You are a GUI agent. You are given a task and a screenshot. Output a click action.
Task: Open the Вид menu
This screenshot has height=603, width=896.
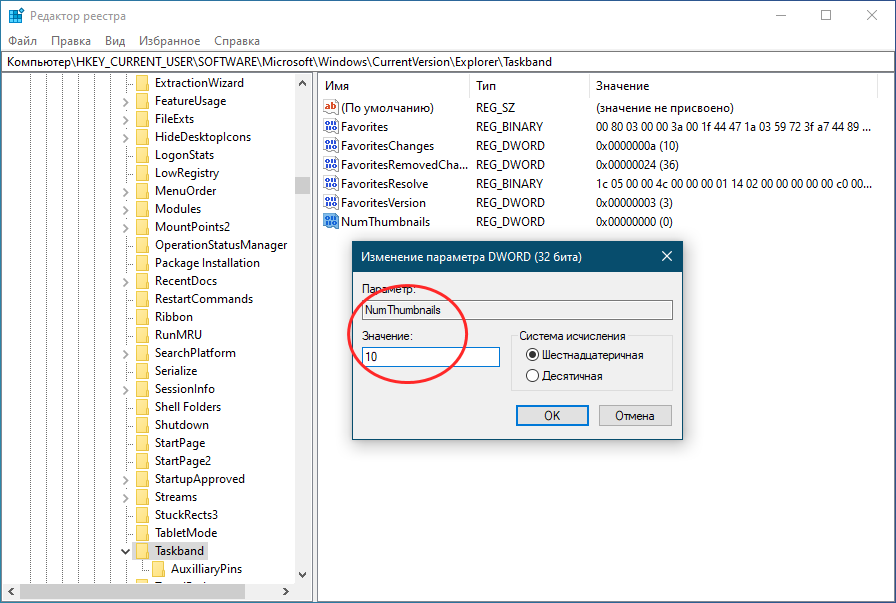pos(115,41)
